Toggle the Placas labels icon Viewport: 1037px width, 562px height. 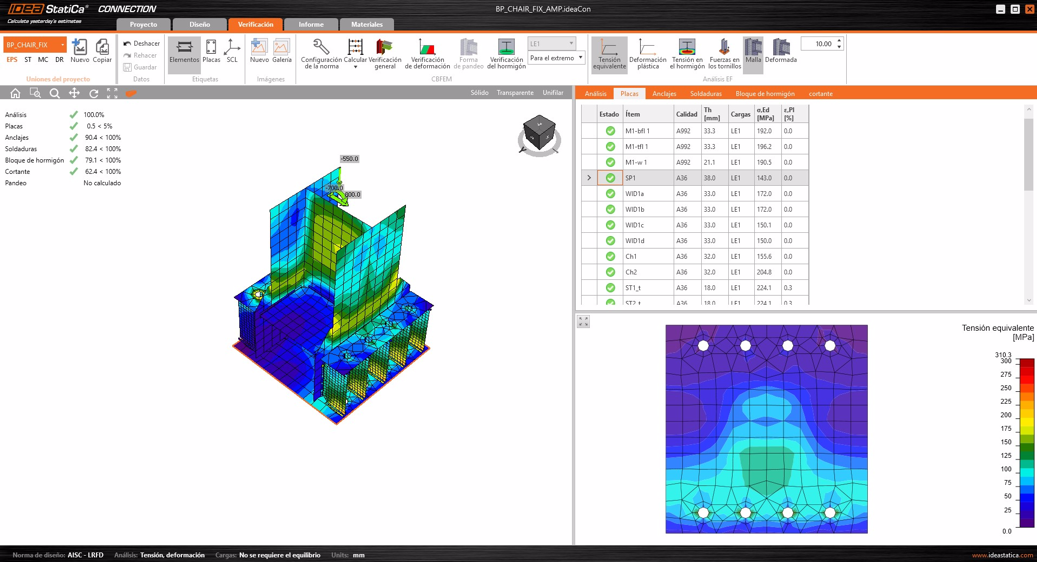[x=211, y=51]
